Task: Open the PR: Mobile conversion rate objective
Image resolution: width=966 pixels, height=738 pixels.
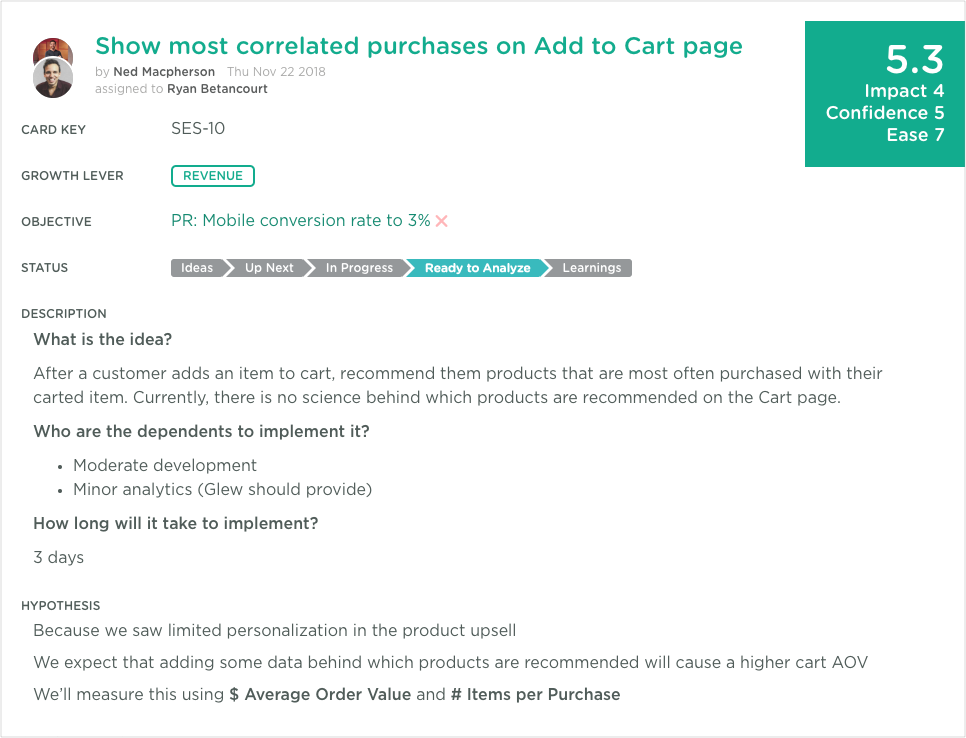Action: point(301,221)
